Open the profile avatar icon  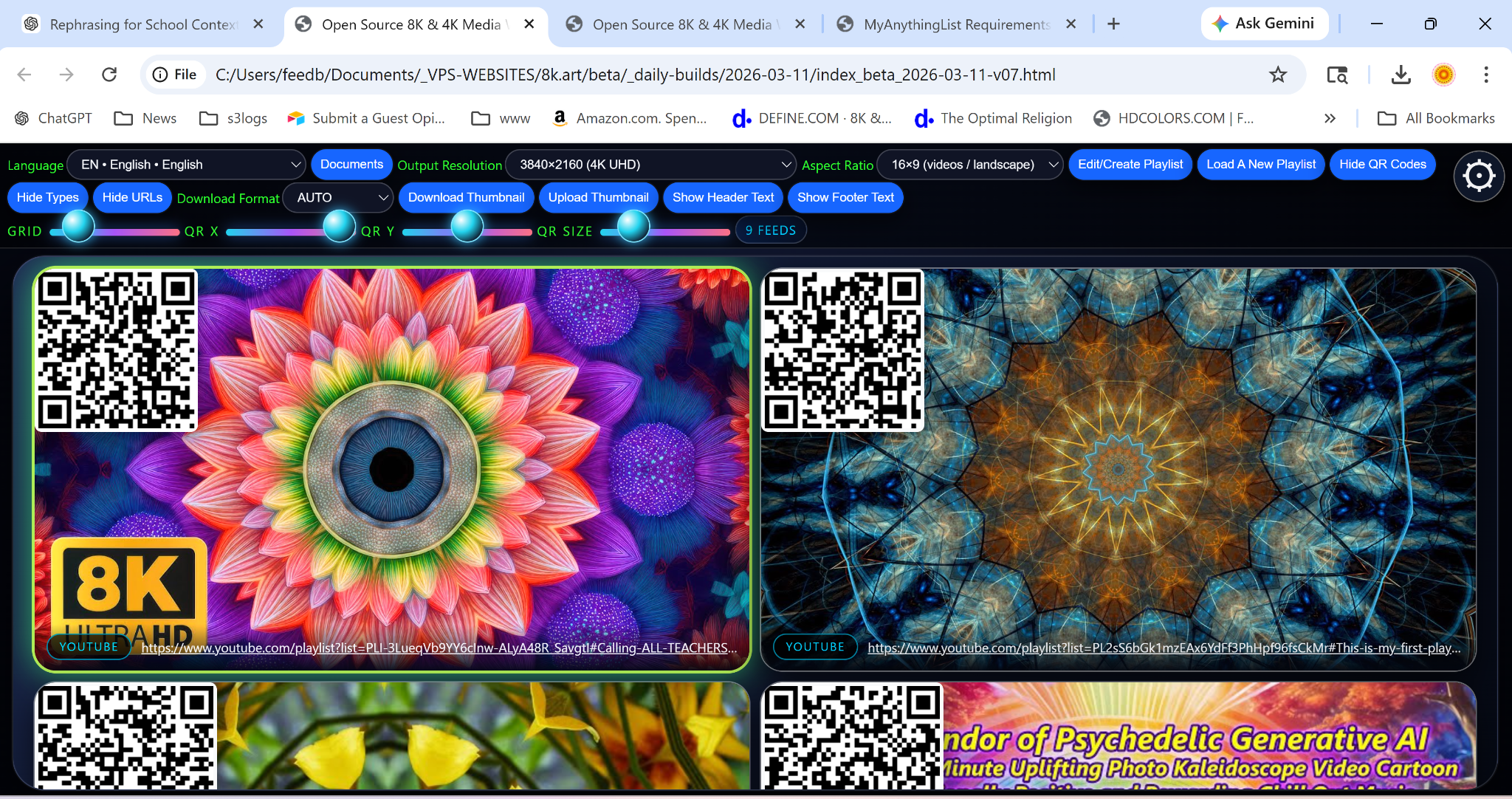[1443, 75]
